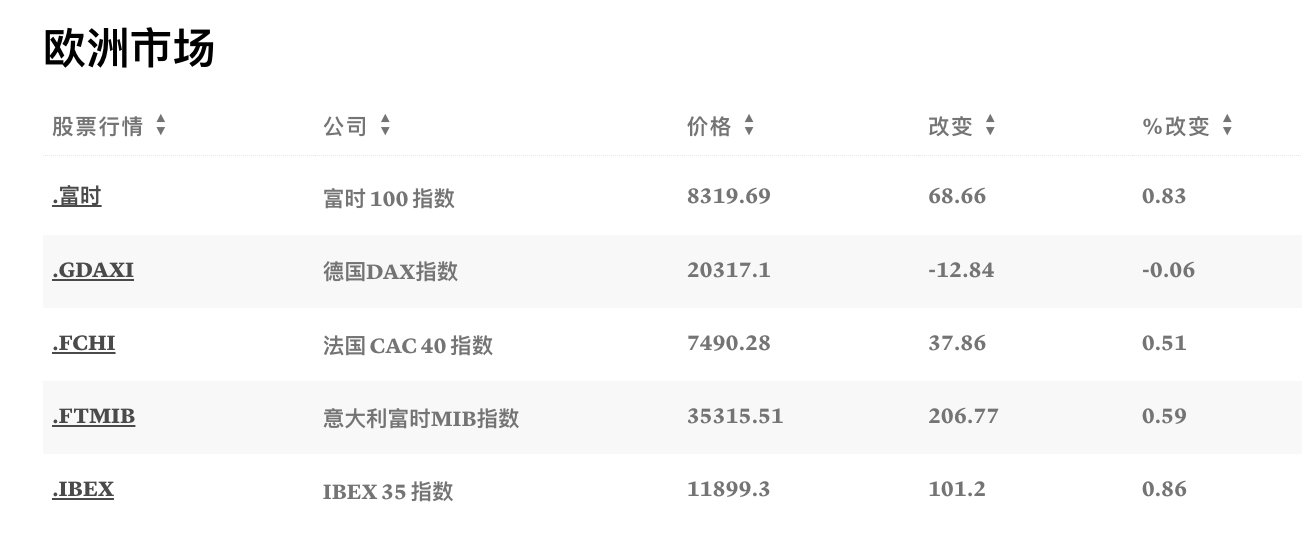Click the 意大利富时MIB指数 company cell

click(421, 418)
